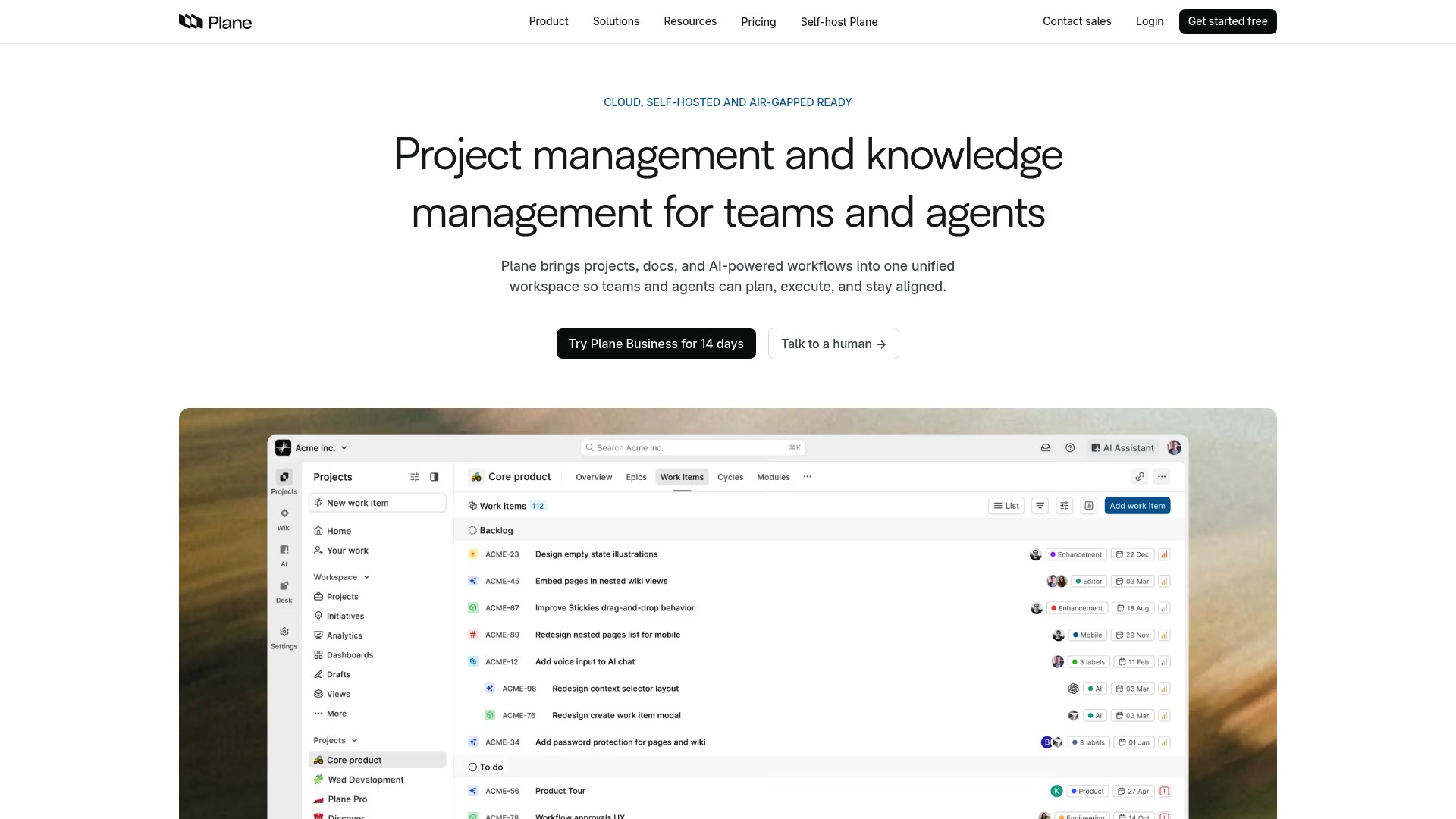1456x819 pixels.
Task: Click Contact sales link
Action: pos(1077,21)
